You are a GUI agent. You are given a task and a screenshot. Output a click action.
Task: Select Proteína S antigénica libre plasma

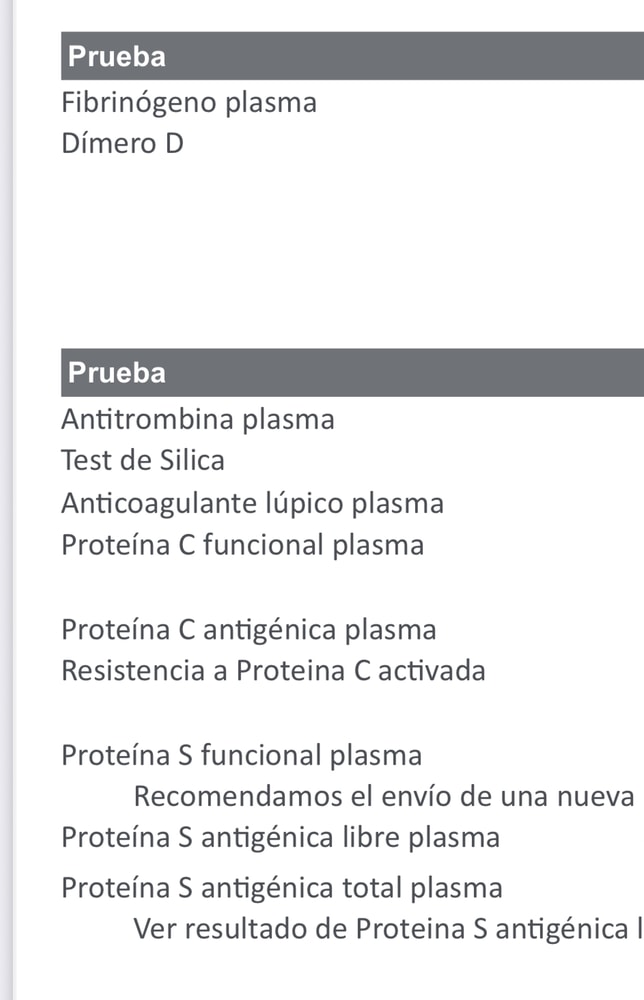(280, 838)
